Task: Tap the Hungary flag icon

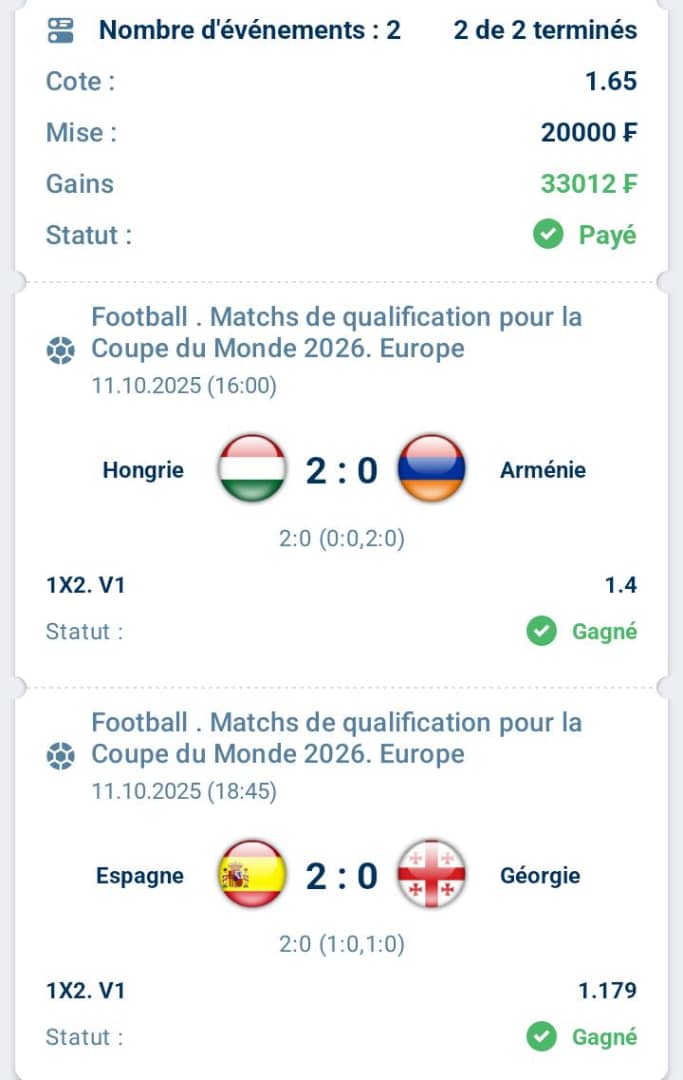Action: [252, 468]
